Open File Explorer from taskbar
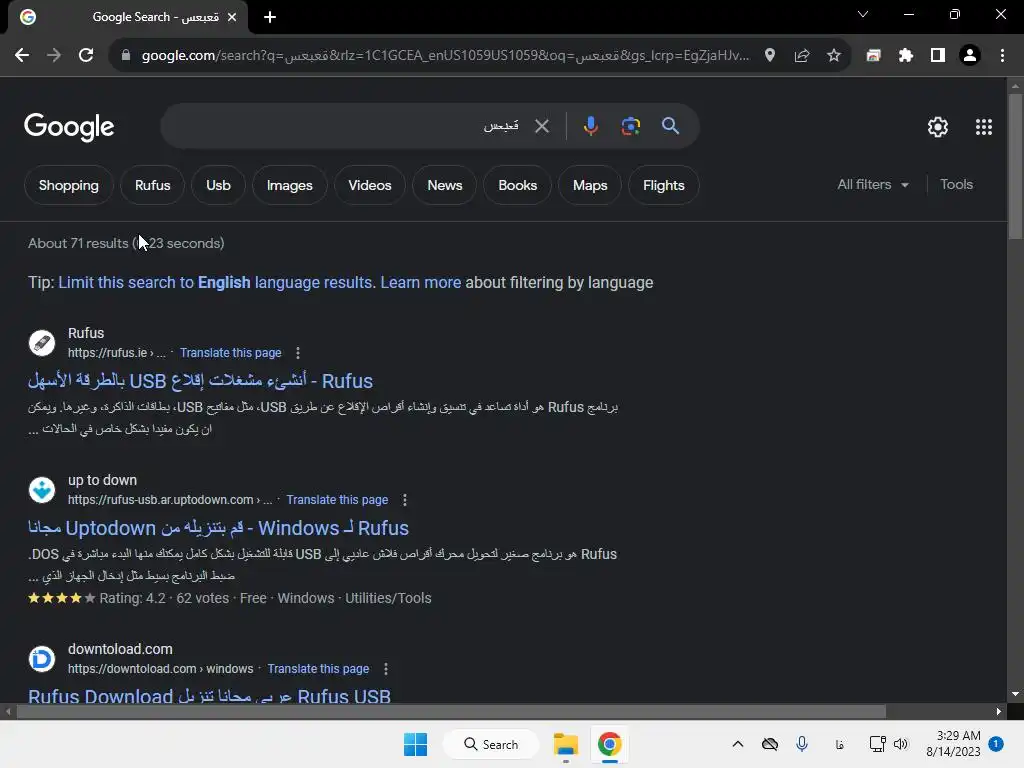Screen dimensions: 1024x768 tap(566, 744)
